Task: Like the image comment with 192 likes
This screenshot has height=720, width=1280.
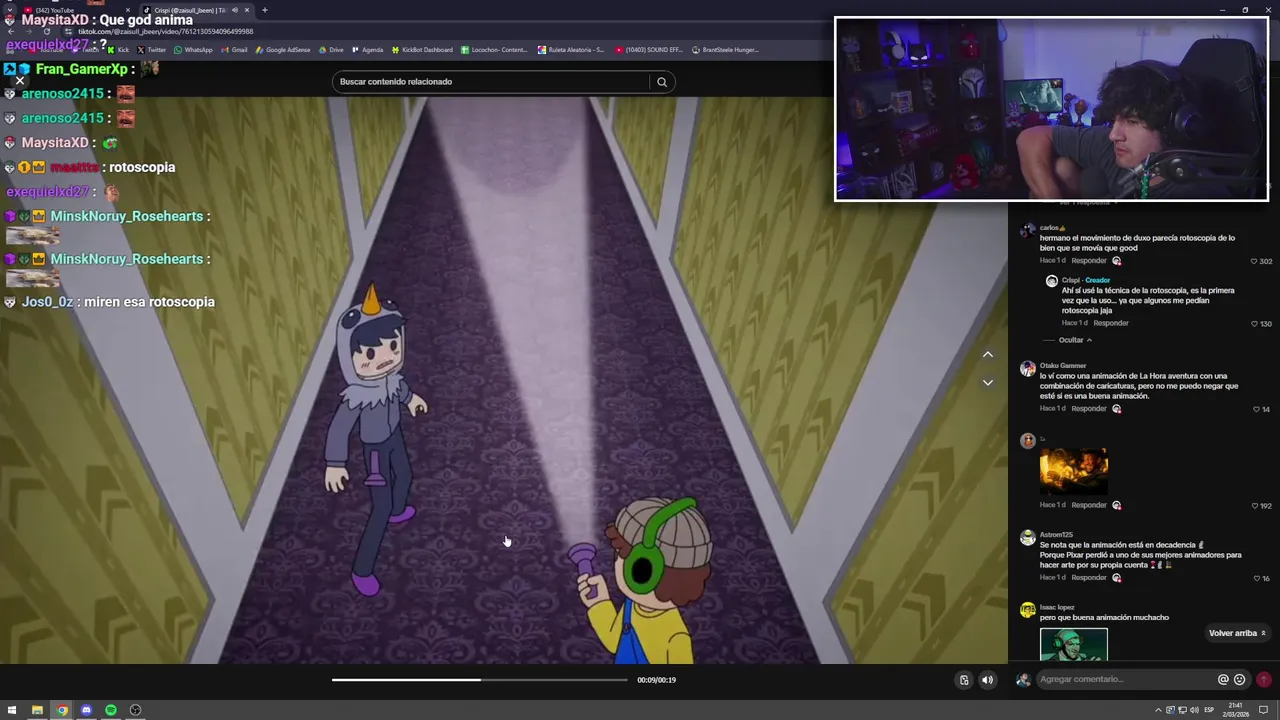Action: tap(1254, 506)
